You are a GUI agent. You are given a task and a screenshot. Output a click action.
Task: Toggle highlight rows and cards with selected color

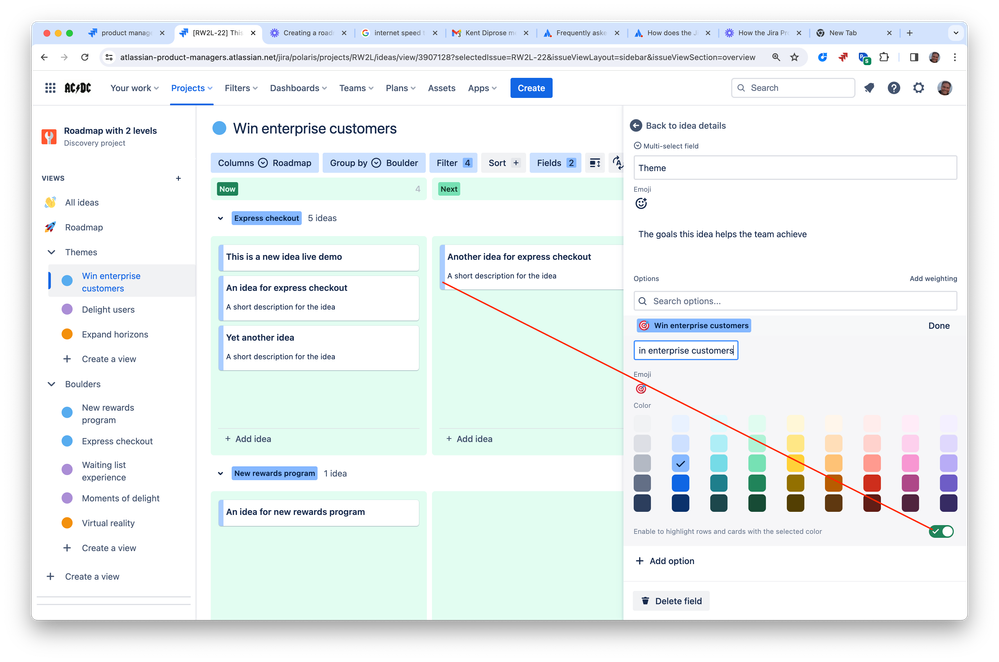point(941,531)
